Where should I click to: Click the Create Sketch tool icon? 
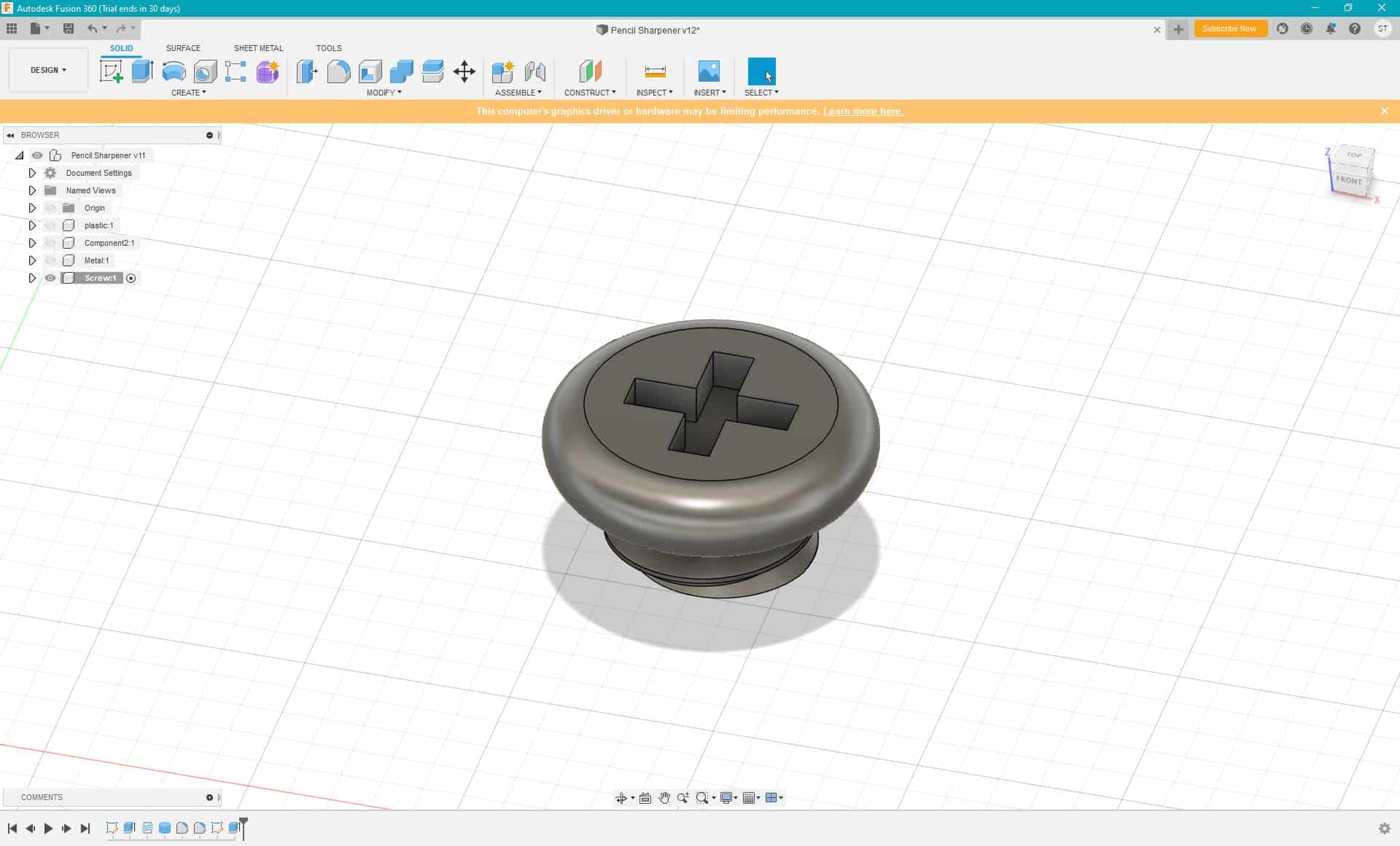point(111,71)
